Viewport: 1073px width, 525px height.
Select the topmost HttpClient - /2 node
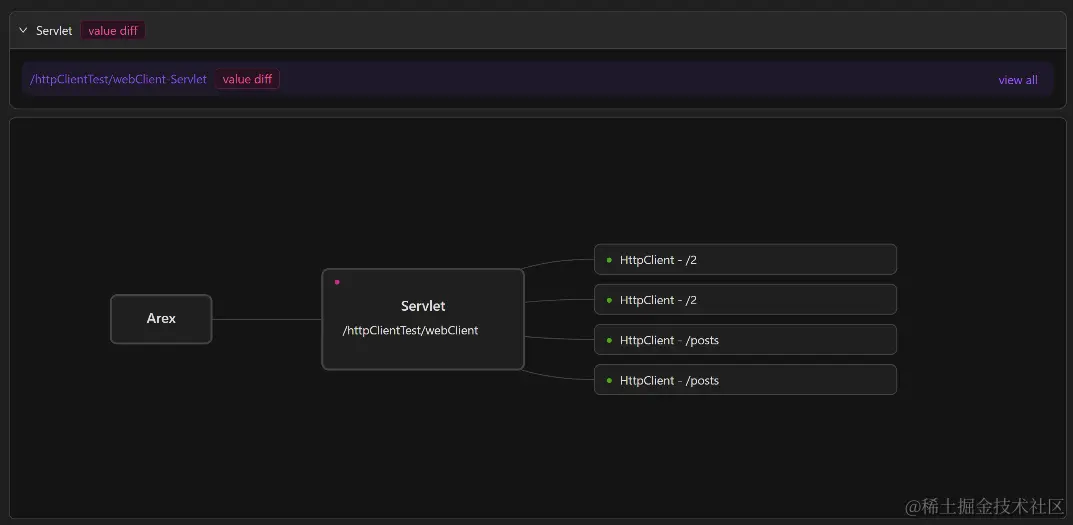[745, 259]
